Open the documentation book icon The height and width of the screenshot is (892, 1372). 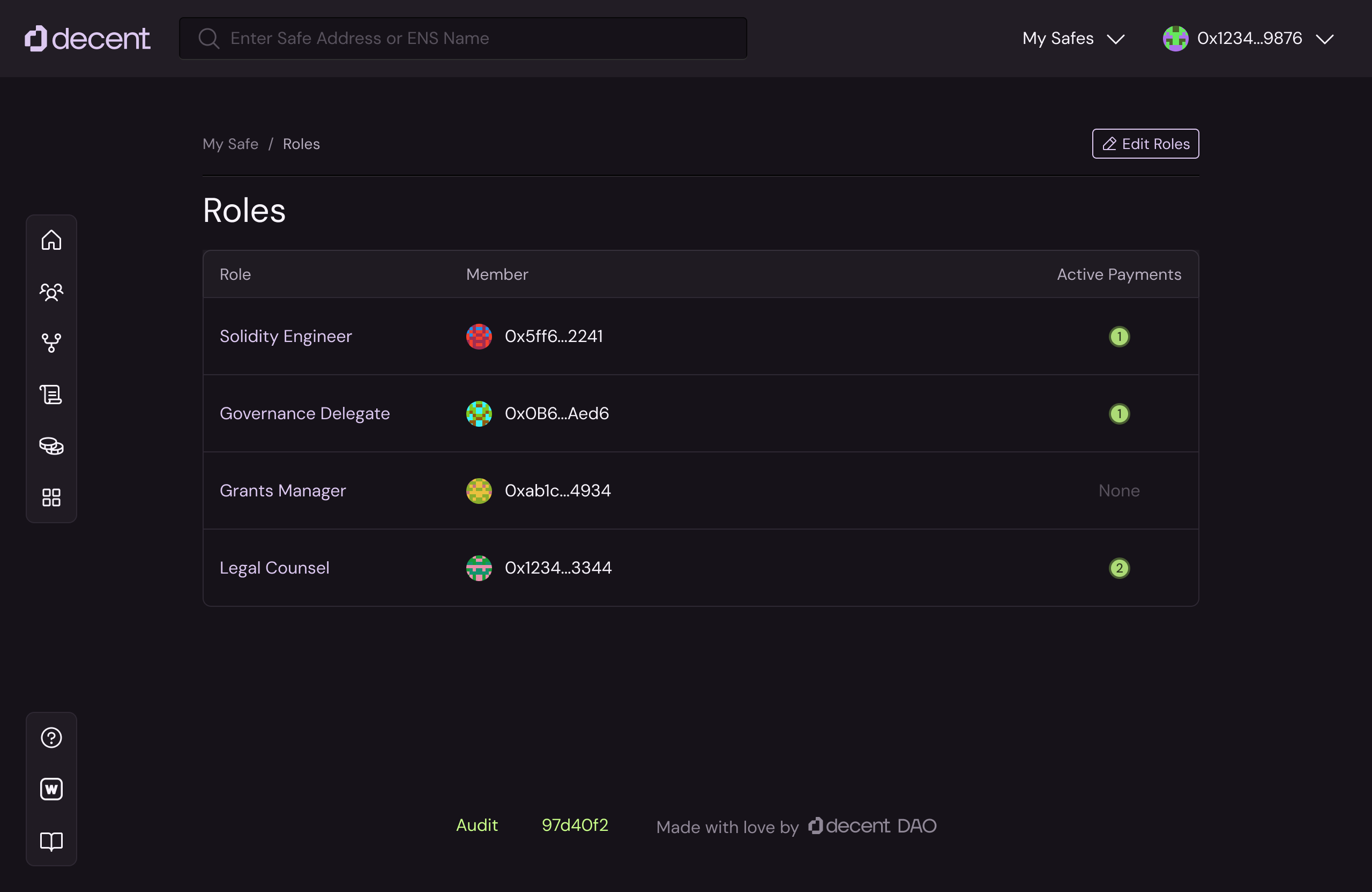click(x=51, y=841)
